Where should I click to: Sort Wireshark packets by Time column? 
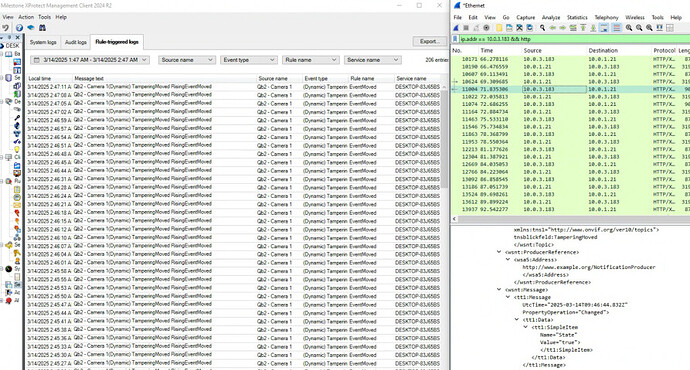point(499,51)
